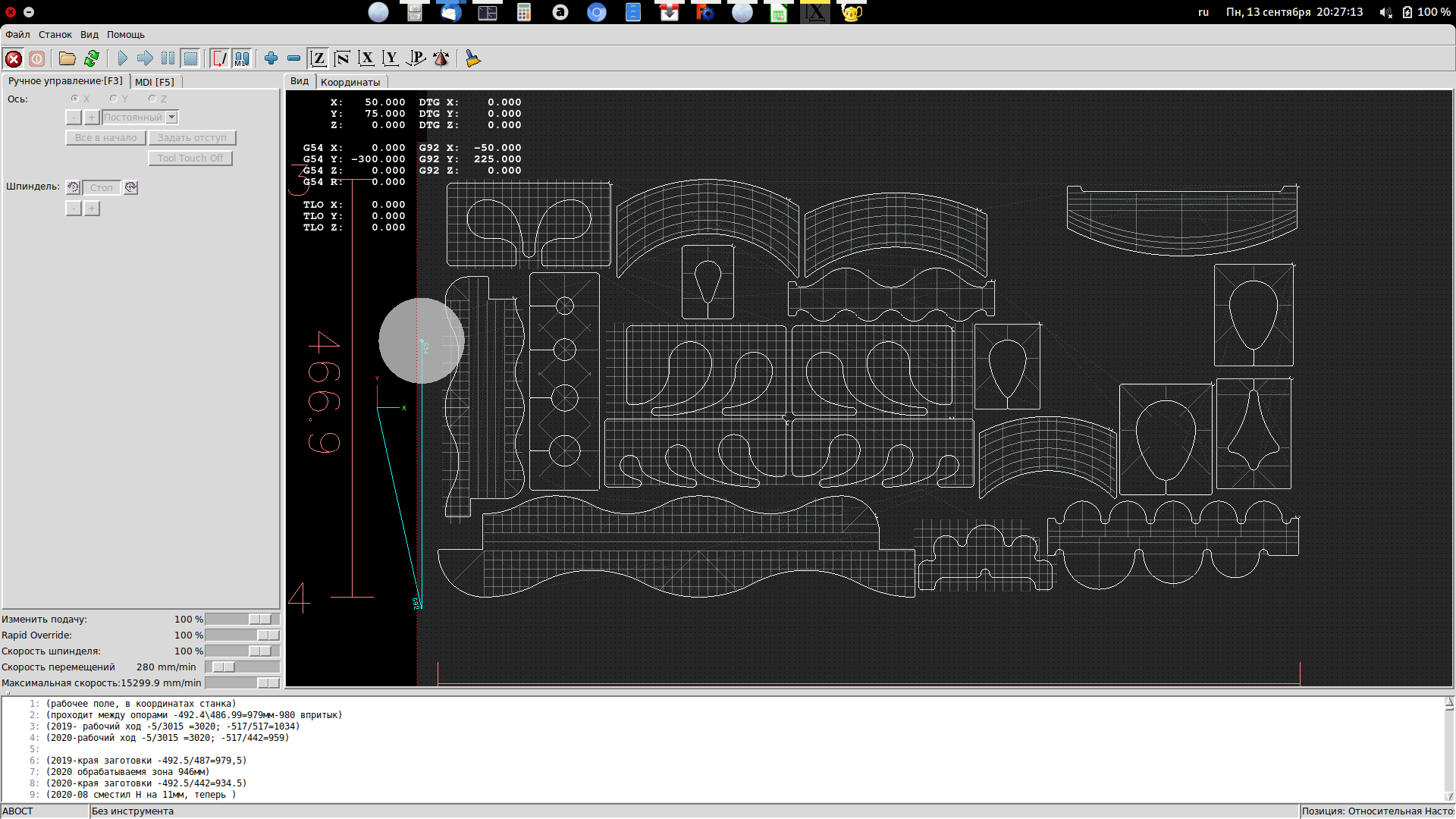Toggle the Emergency Stop button

tap(14, 58)
